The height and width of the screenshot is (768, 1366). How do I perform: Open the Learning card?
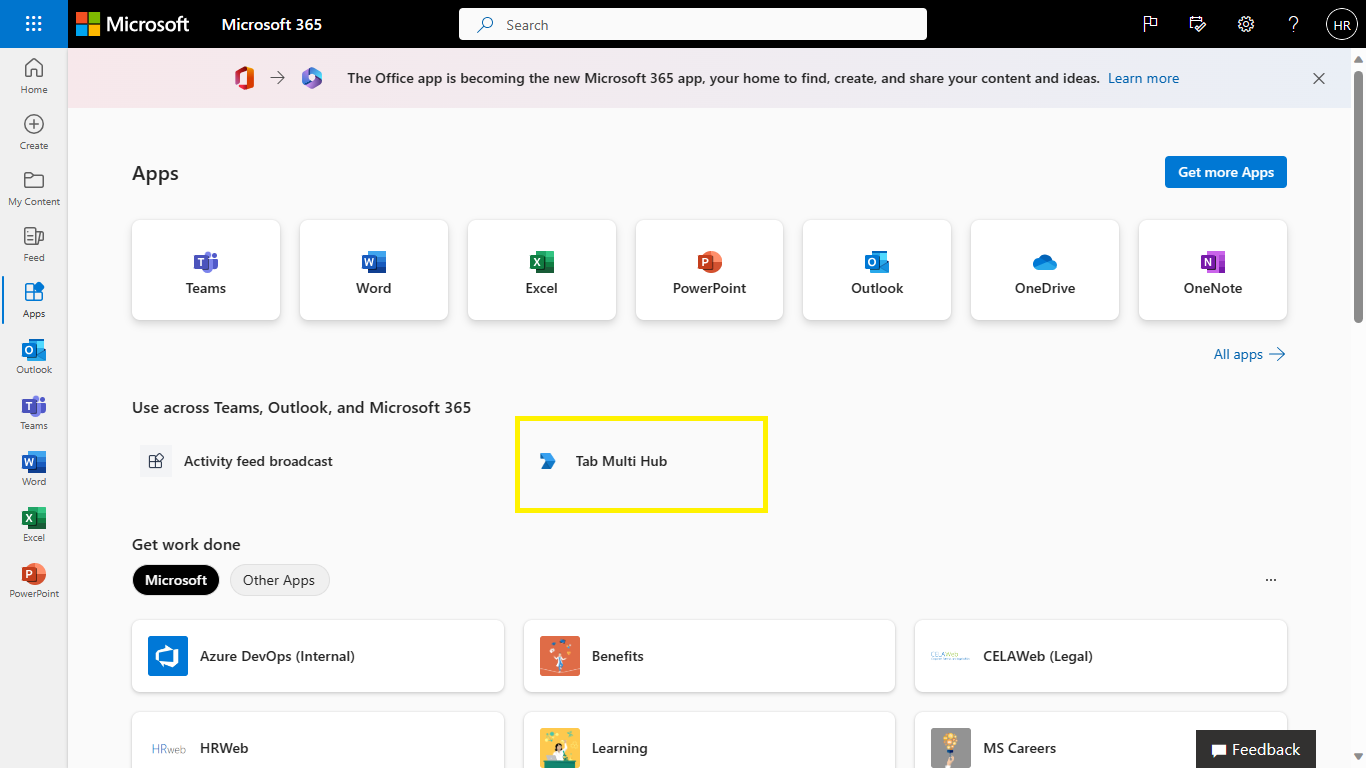click(x=709, y=740)
